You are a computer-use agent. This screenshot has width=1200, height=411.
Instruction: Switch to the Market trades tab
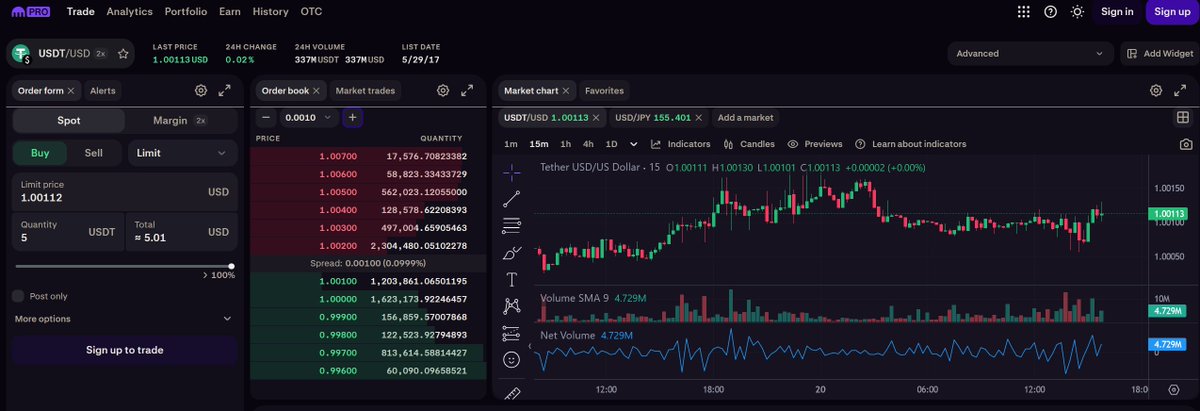(x=365, y=91)
